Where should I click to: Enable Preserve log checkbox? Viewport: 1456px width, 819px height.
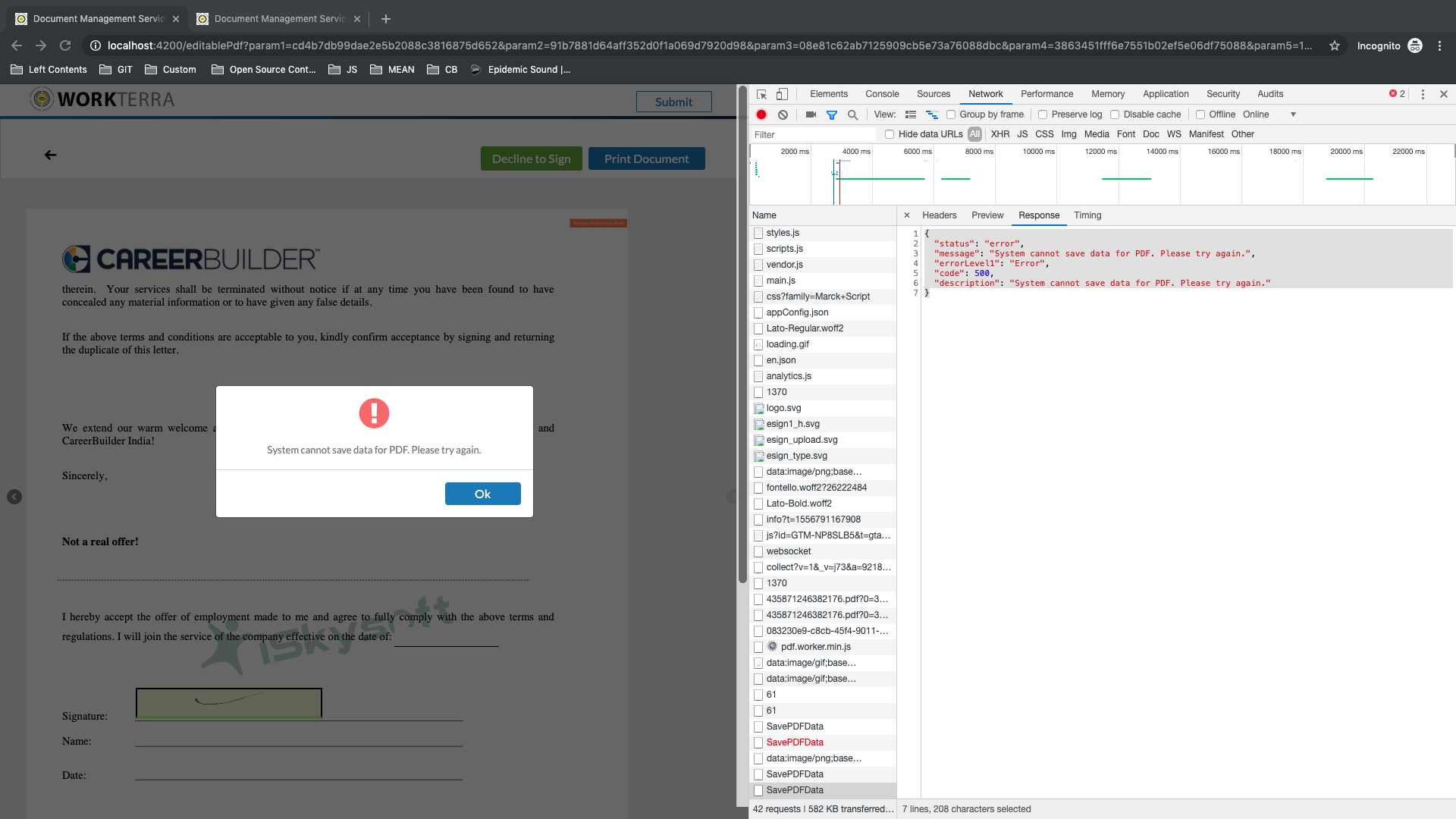click(x=1043, y=115)
